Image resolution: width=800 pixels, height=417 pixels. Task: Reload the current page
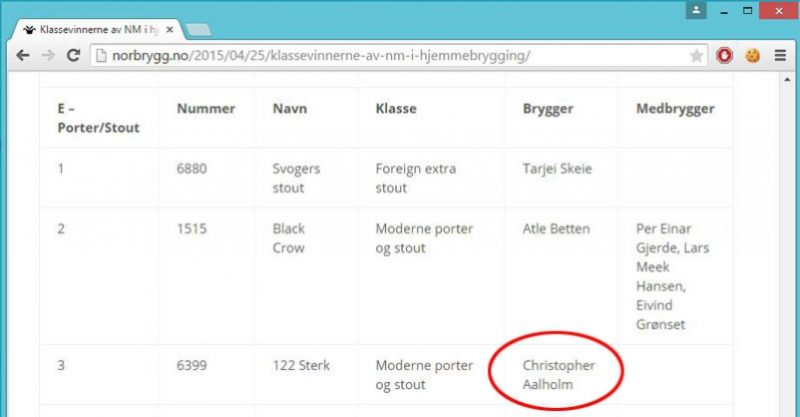73,55
